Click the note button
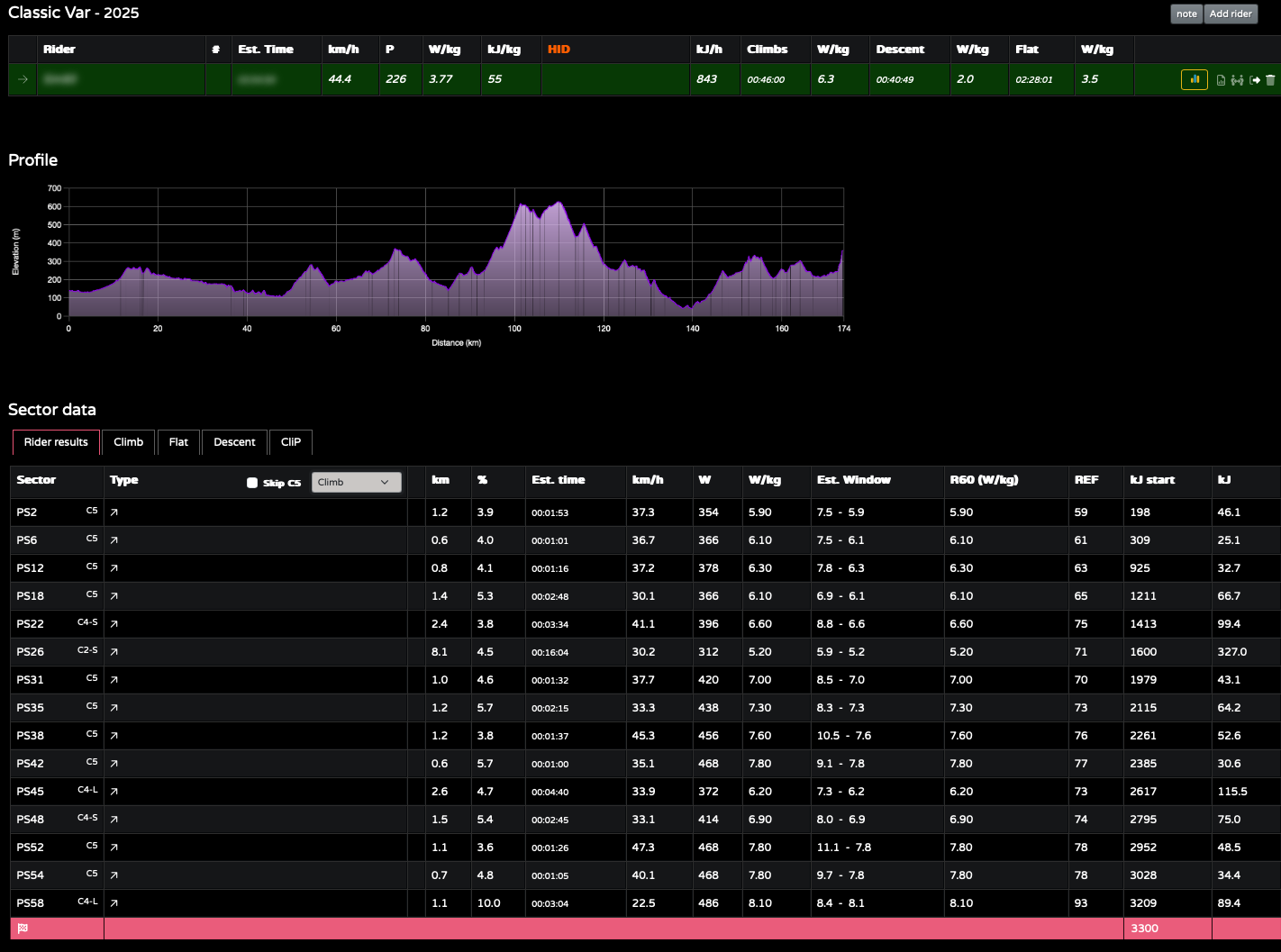Image resolution: width=1281 pixels, height=952 pixels. click(1186, 14)
